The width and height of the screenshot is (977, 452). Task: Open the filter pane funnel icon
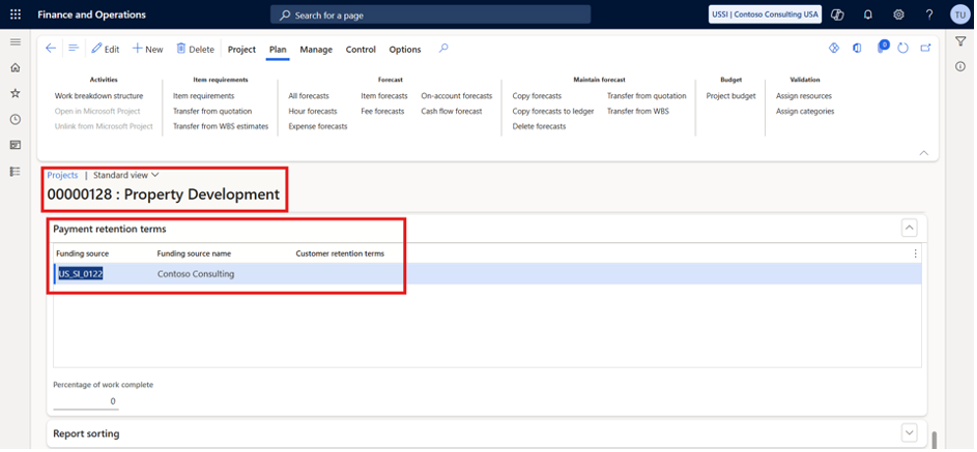pyautogui.click(x=960, y=41)
